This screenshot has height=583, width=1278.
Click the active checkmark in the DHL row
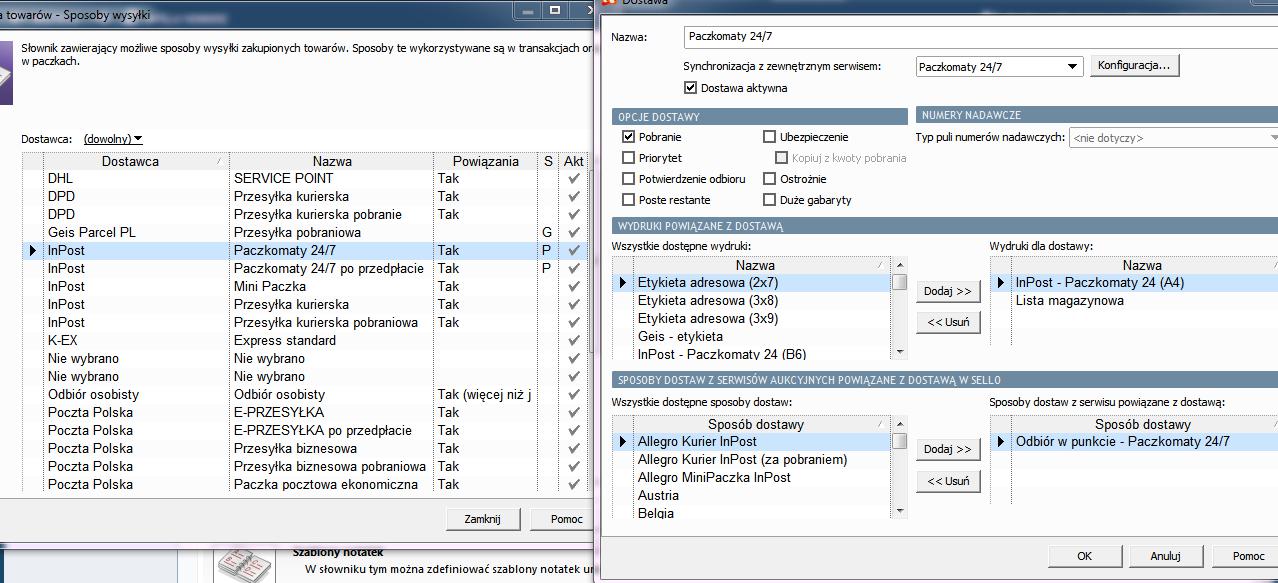[x=573, y=179]
